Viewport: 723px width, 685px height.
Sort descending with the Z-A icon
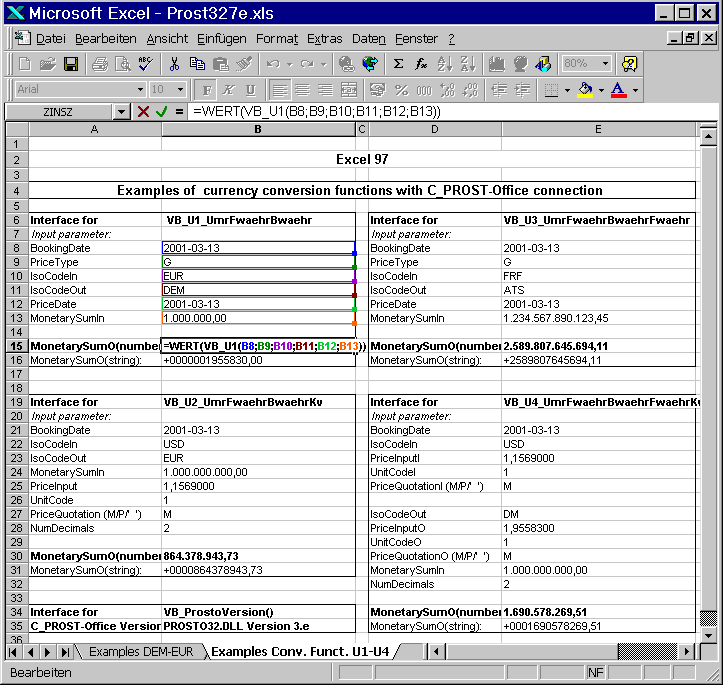point(468,64)
